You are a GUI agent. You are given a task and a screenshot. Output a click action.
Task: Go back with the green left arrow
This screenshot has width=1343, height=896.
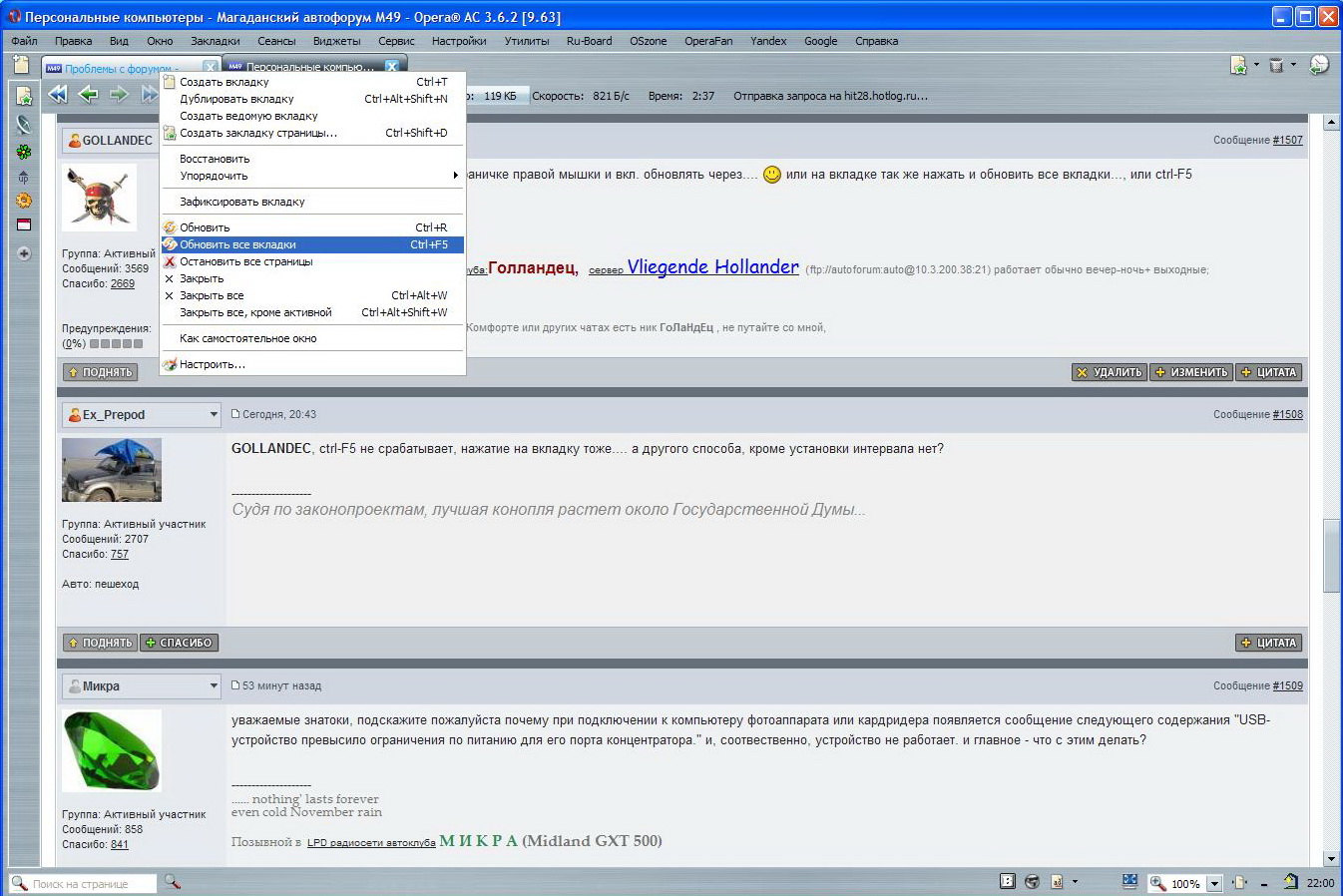pos(89,95)
